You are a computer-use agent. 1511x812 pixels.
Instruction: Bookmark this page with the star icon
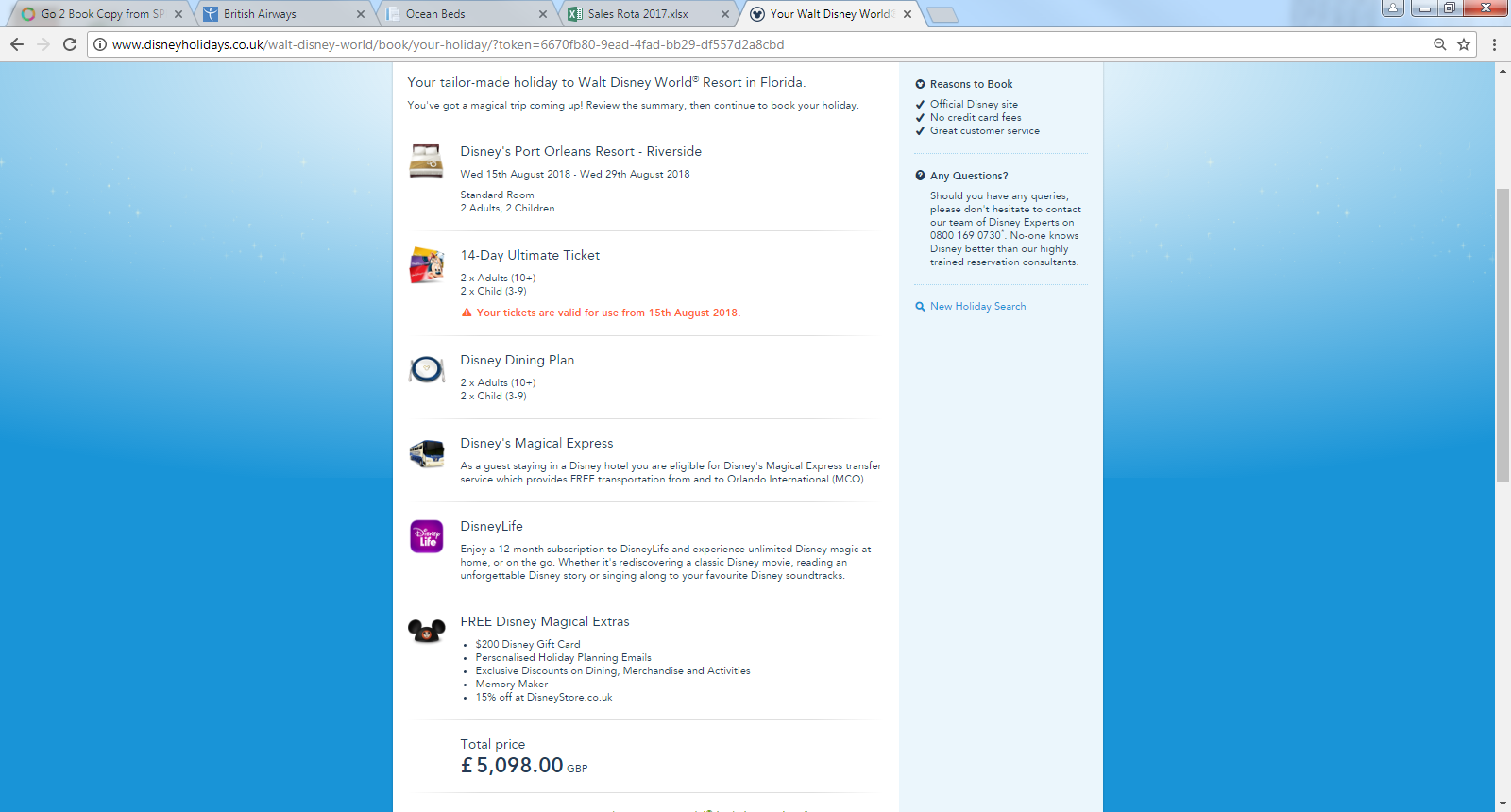[1464, 44]
